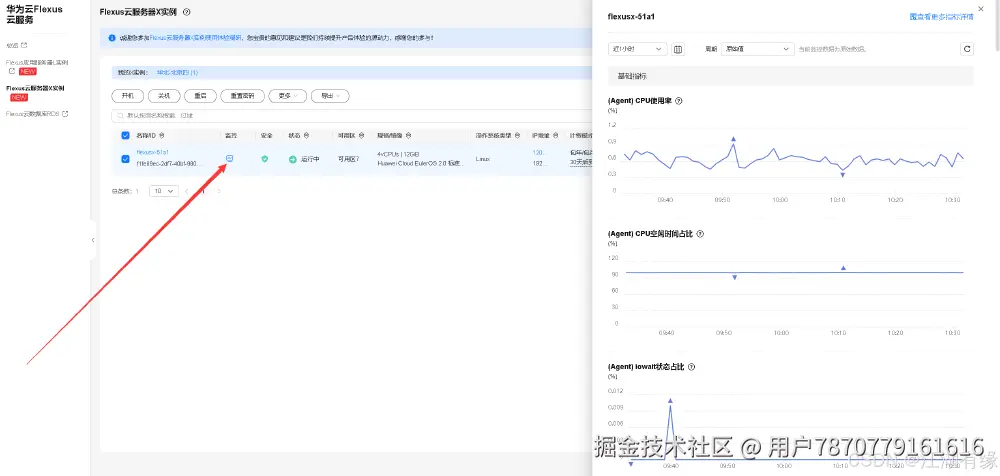The image size is (1000, 476).
Task: Open the 更多 actions dropdown
Action: coord(288,96)
